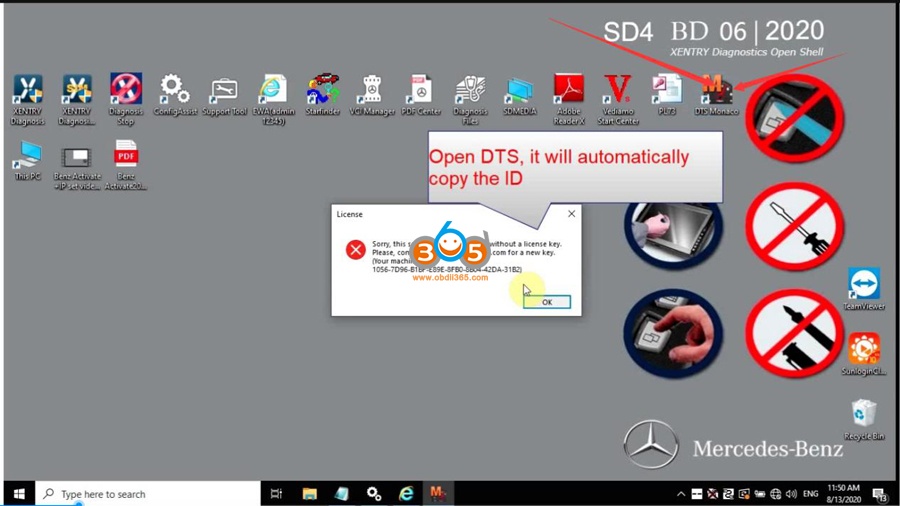Open network status in the system tray
The image size is (900, 506).
775,494
